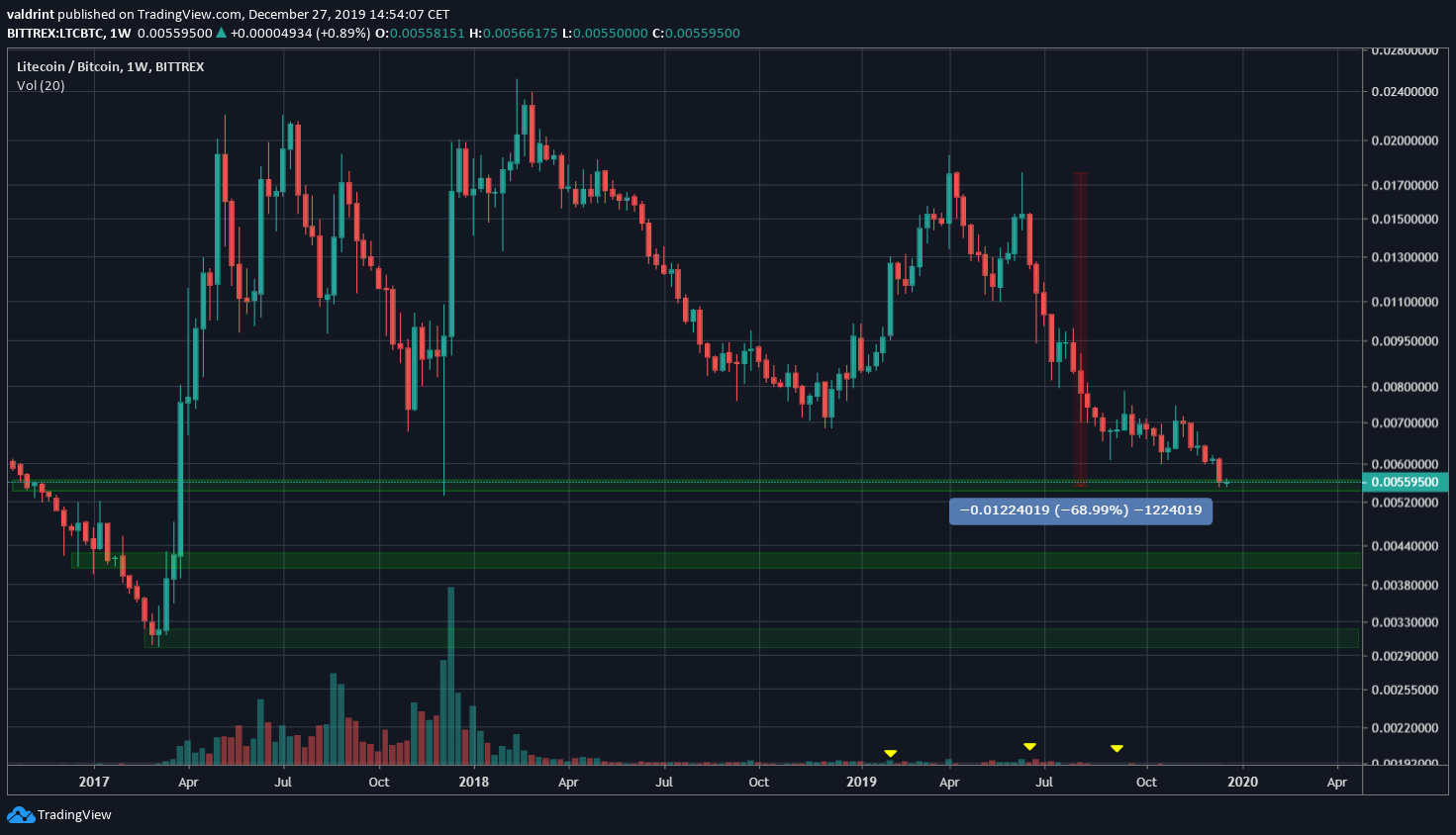Toggle the Vol (20) indicator legend
The image size is (1456, 835).
coord(39,85)
